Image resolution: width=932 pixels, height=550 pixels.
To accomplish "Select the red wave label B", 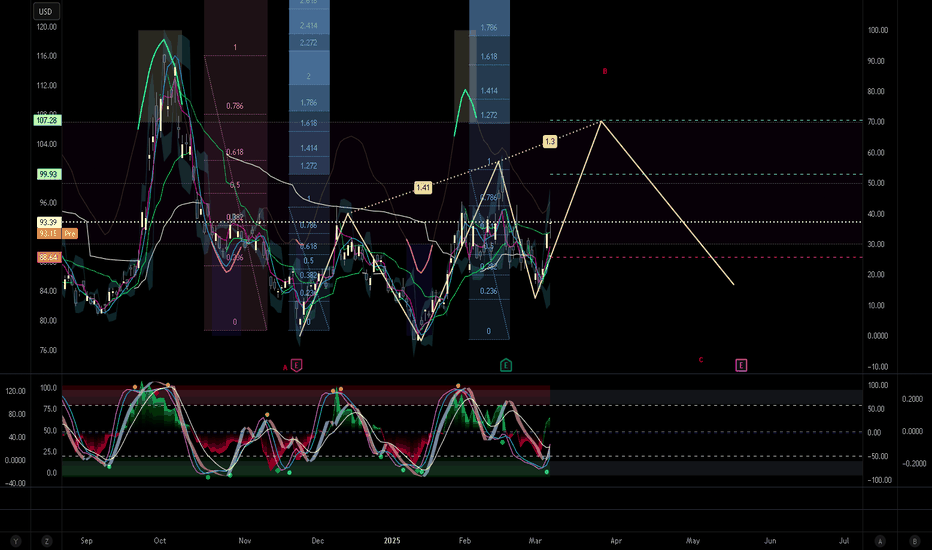I will click(x=605, y=71).
